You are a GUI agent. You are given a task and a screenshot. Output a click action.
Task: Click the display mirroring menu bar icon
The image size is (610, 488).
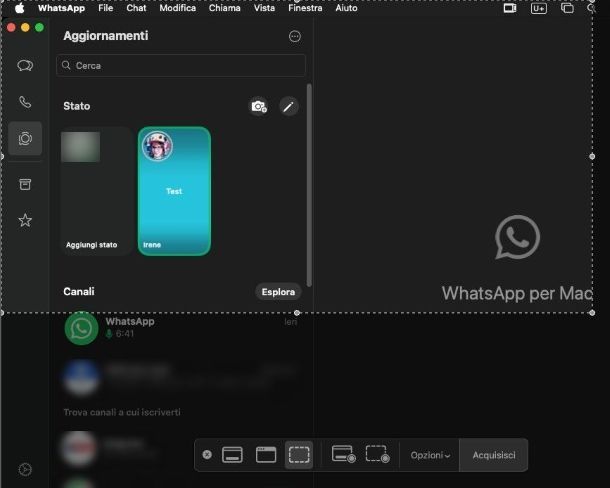pyautogui.click(x=510, y=8)
